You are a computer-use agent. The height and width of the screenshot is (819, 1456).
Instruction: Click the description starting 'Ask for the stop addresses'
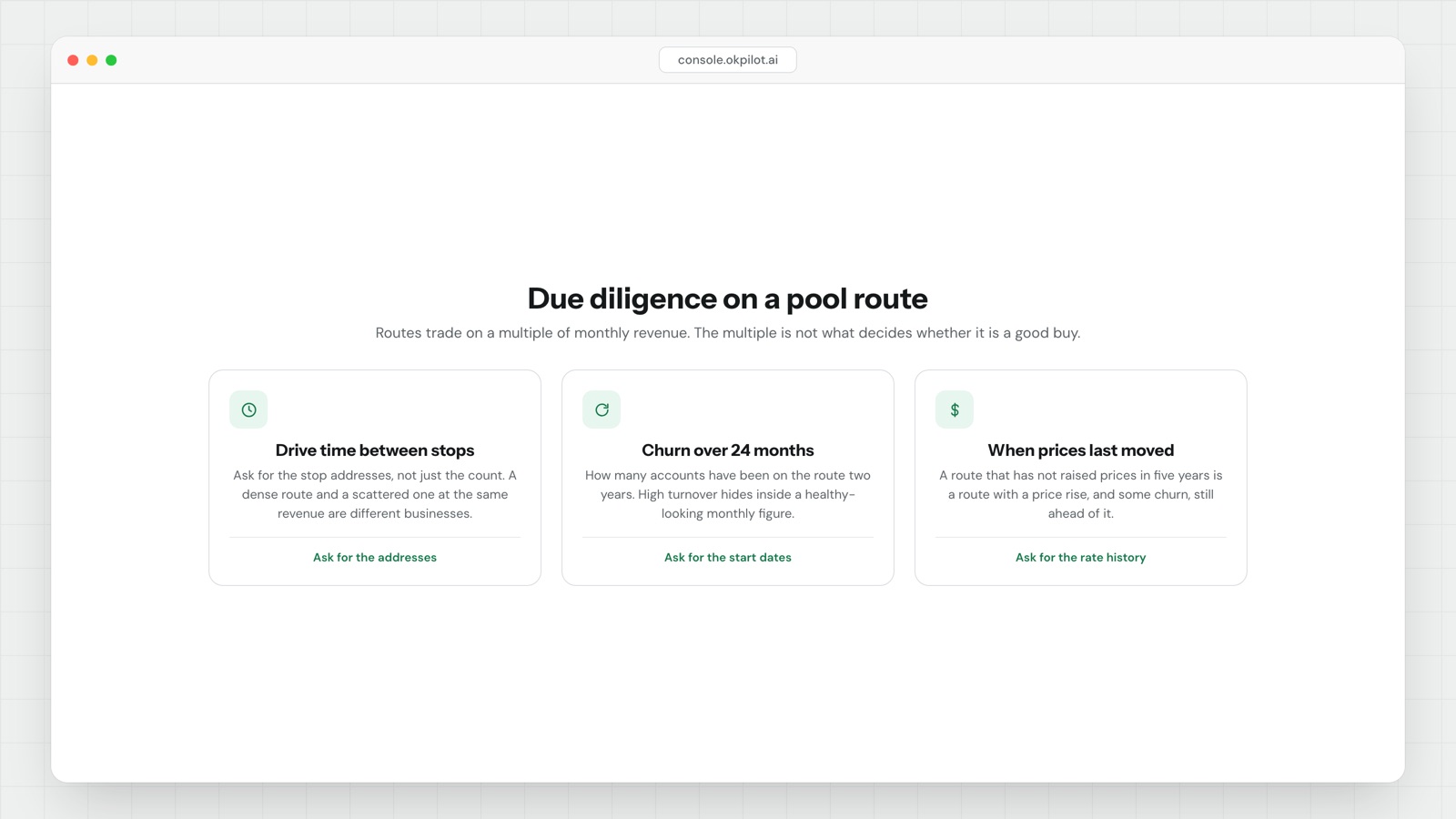click(375, 494)
